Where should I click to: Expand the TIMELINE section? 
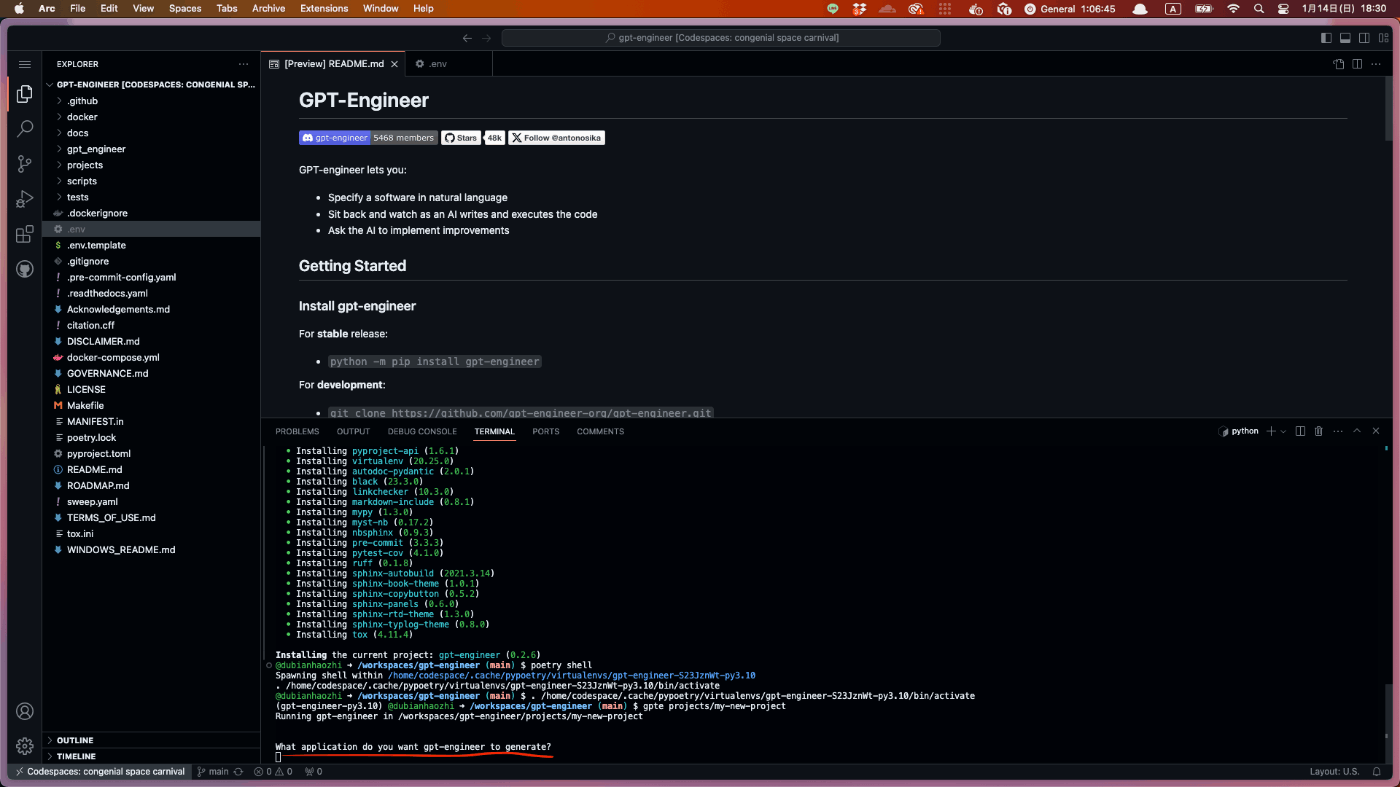point(151,756)
